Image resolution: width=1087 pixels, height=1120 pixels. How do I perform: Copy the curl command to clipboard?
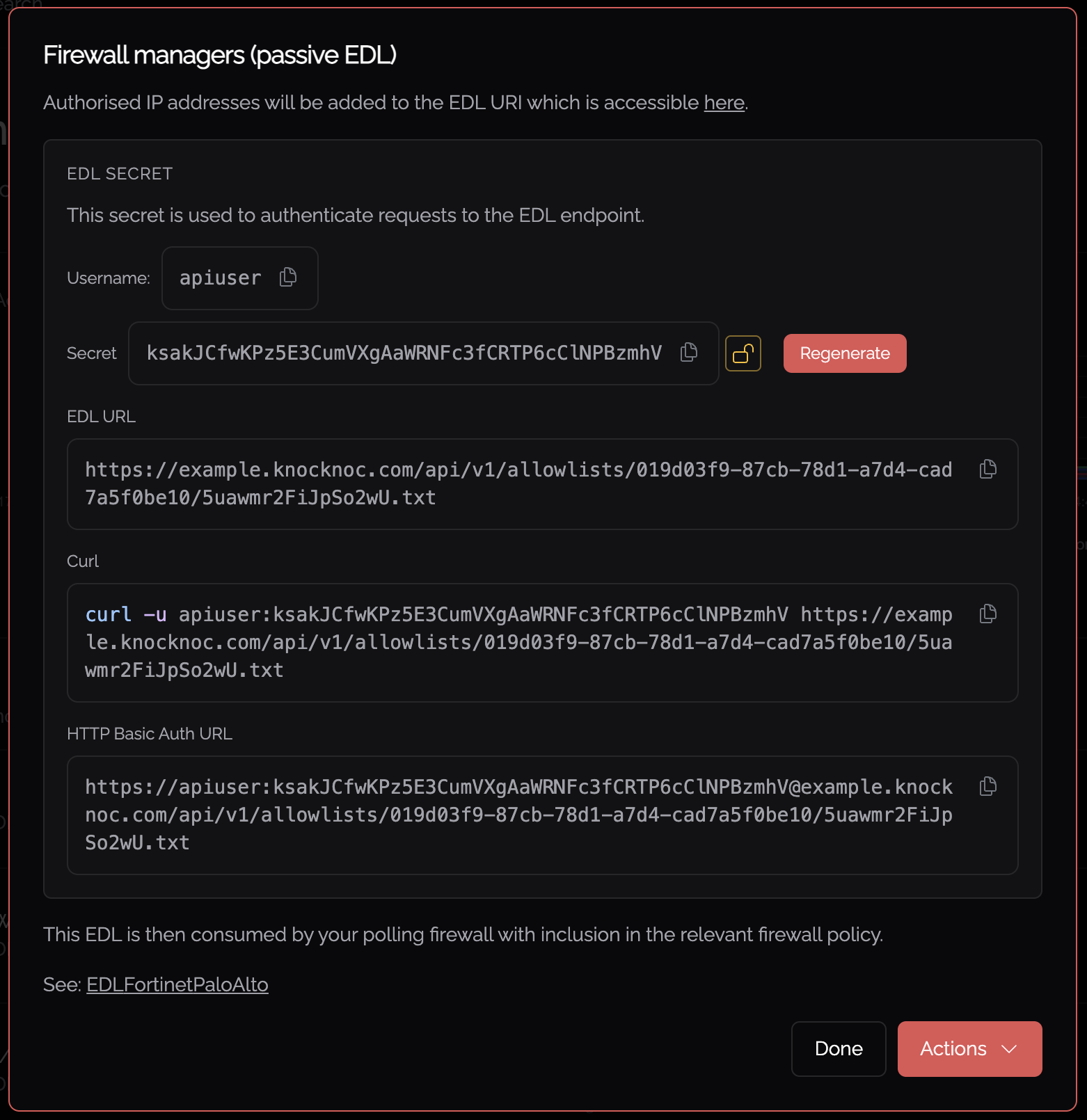[x=988, y=614]
